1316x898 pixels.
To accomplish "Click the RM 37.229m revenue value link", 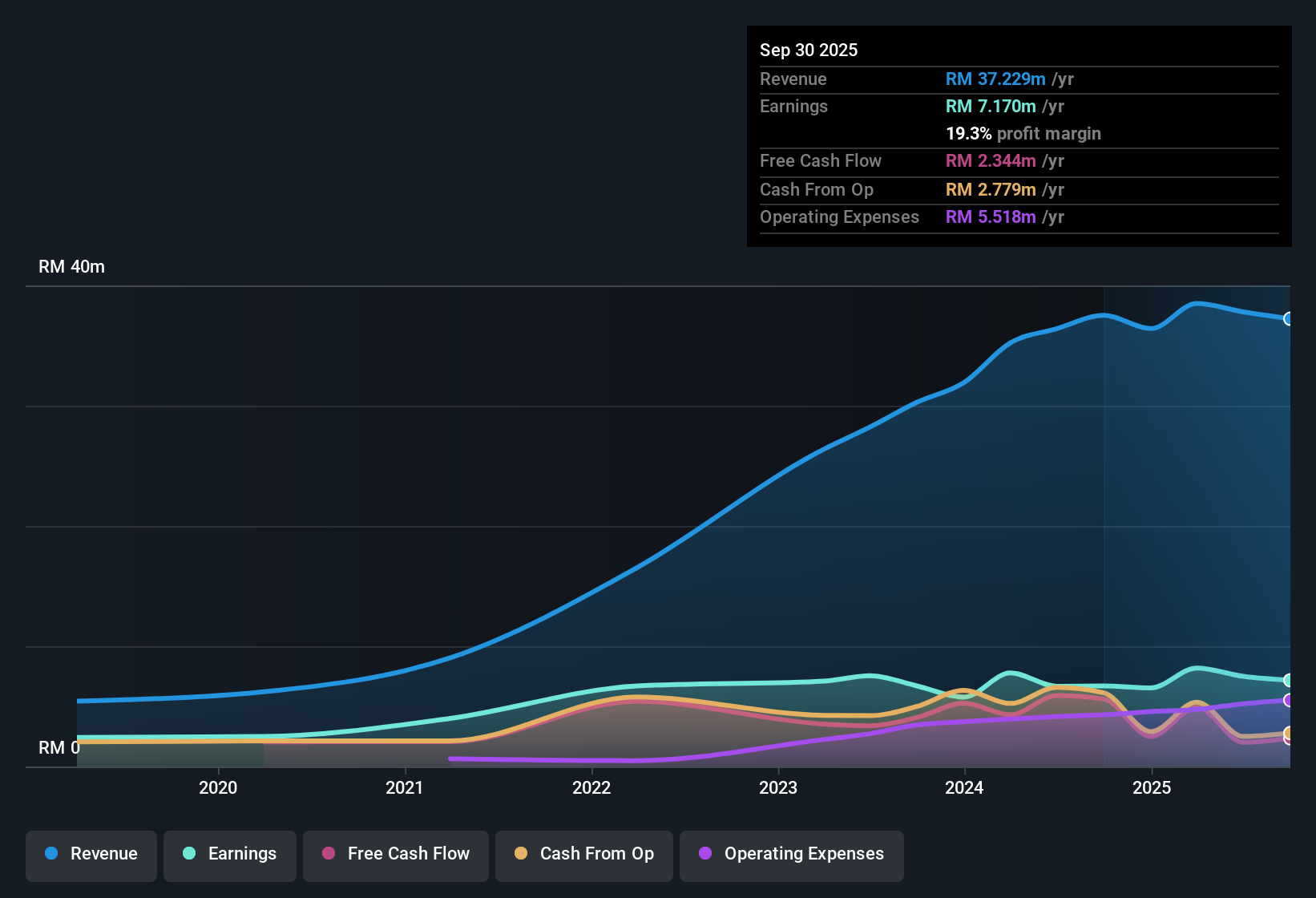I will click(995, 79).
